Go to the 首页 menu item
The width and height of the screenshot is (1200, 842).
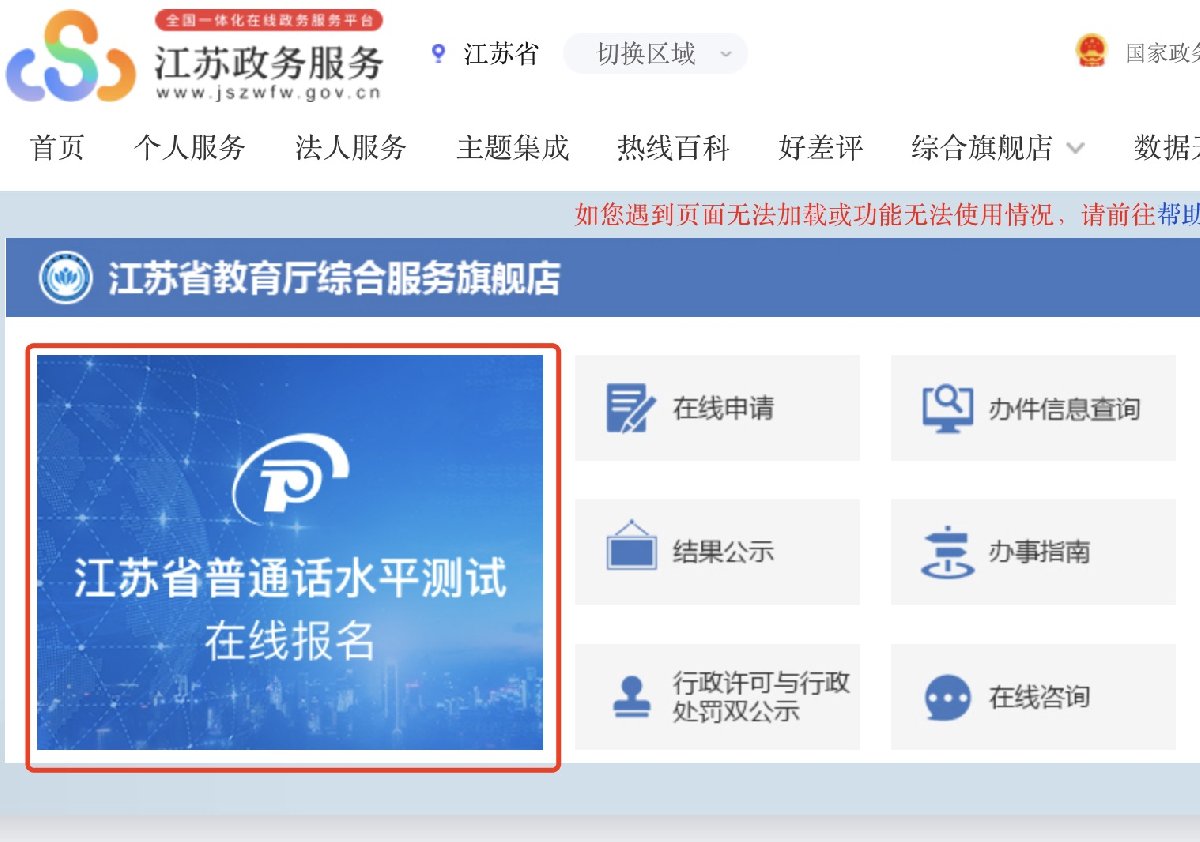point(58,148)
